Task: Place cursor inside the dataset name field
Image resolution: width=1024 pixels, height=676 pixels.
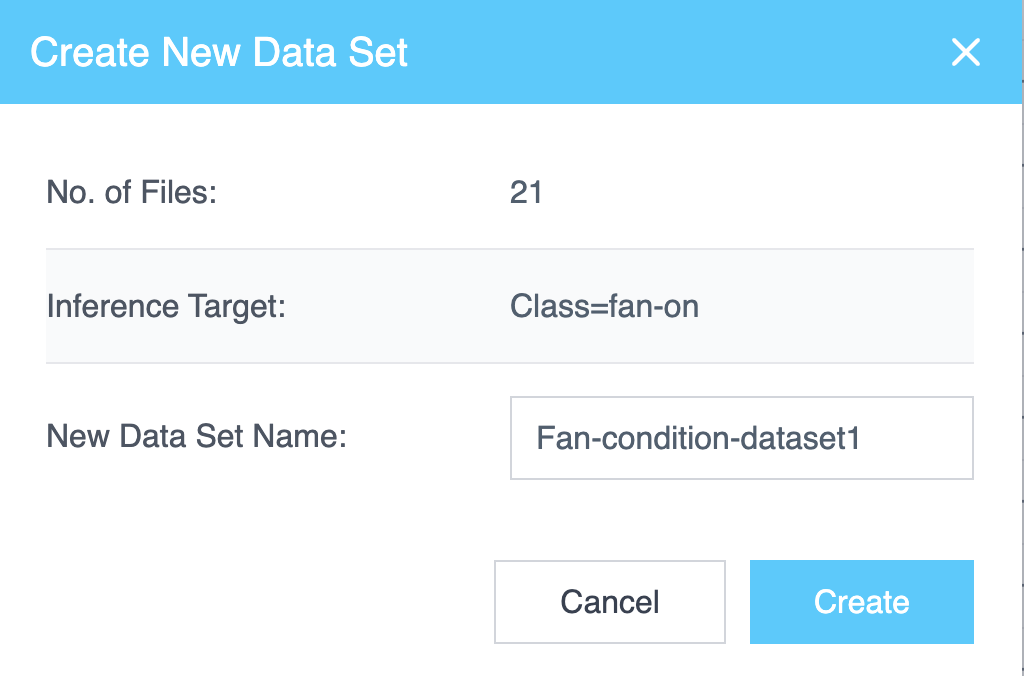Action: pos(741,437)
